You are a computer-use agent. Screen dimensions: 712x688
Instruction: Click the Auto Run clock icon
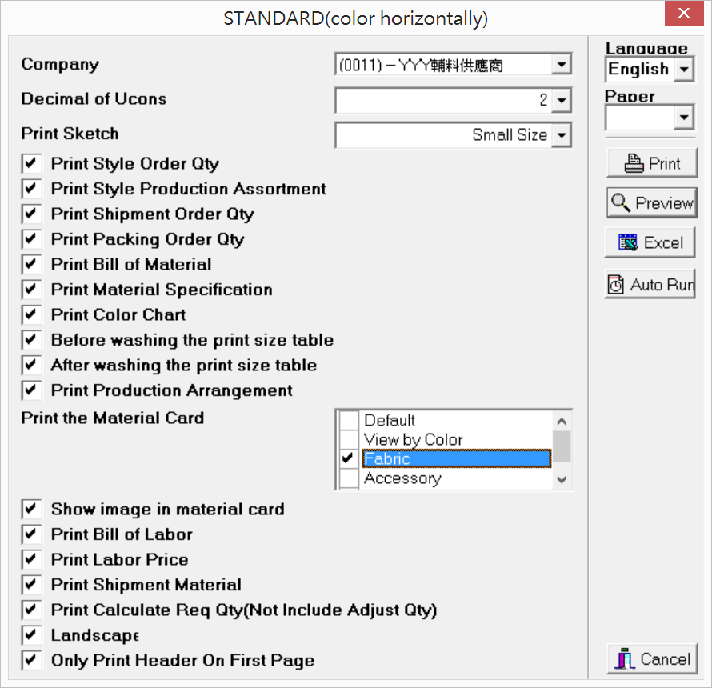[x=616, y=285]
